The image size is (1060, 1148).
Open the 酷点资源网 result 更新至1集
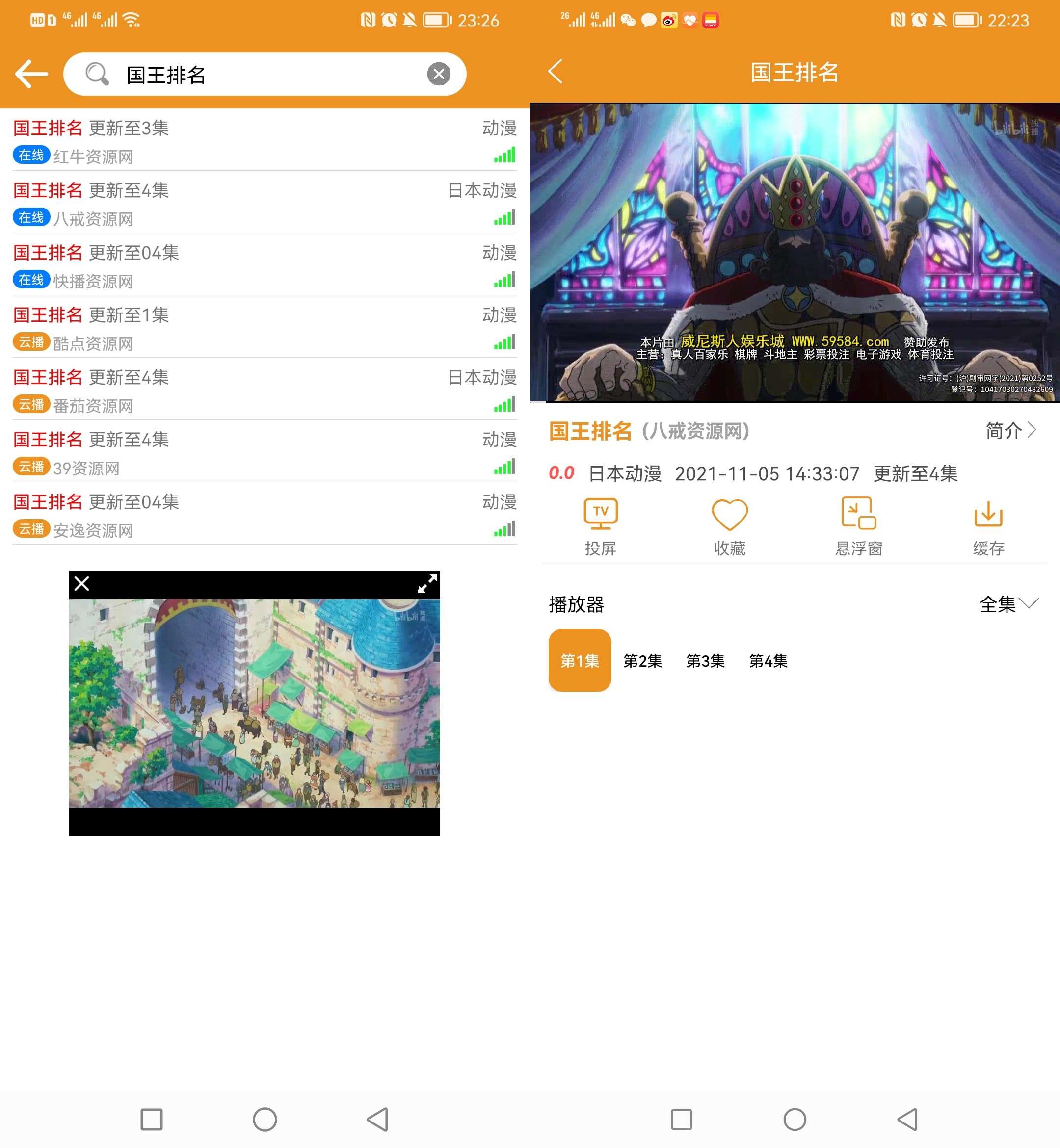265,327
